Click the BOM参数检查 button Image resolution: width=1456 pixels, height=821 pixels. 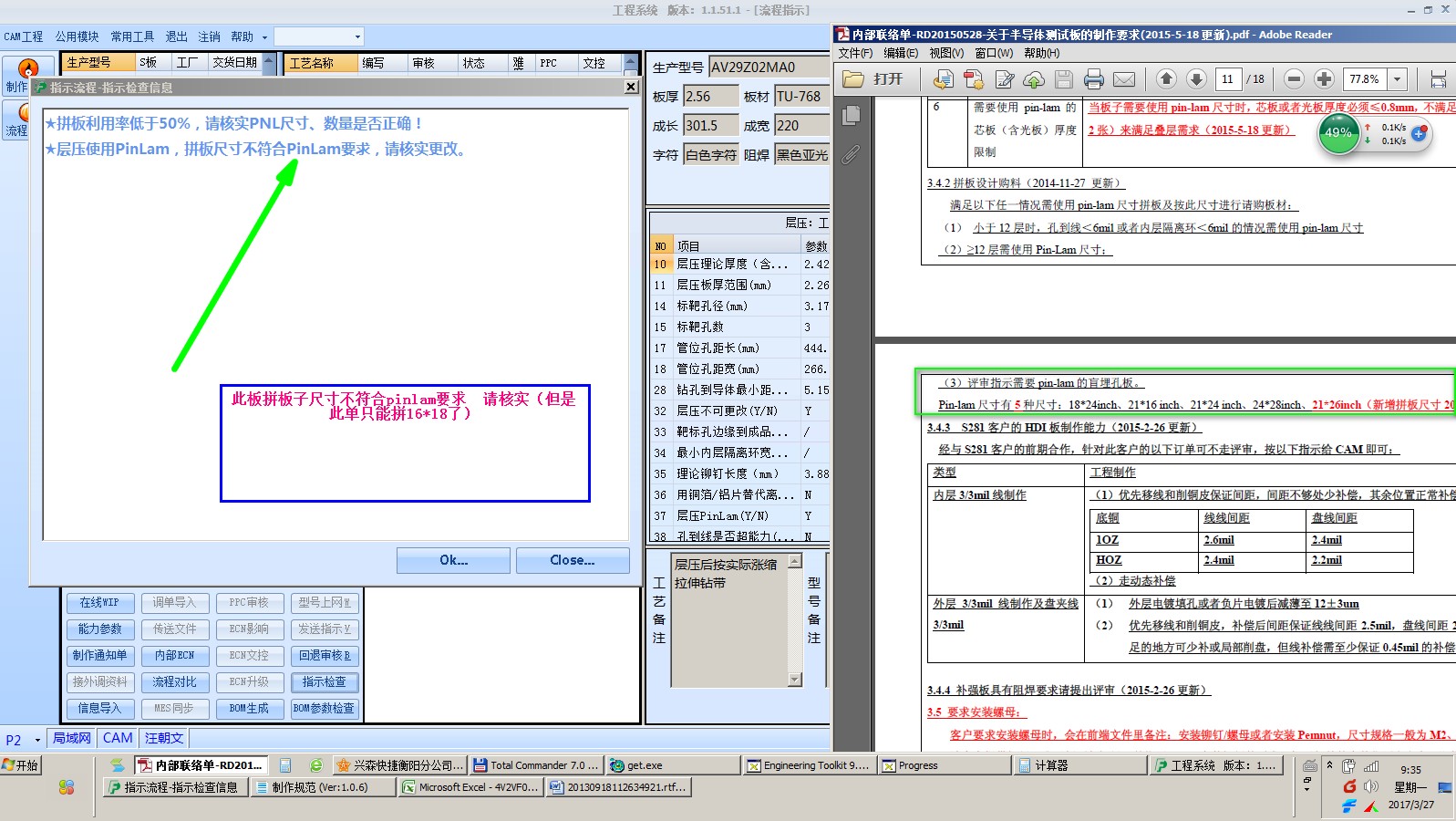(324, 709)
